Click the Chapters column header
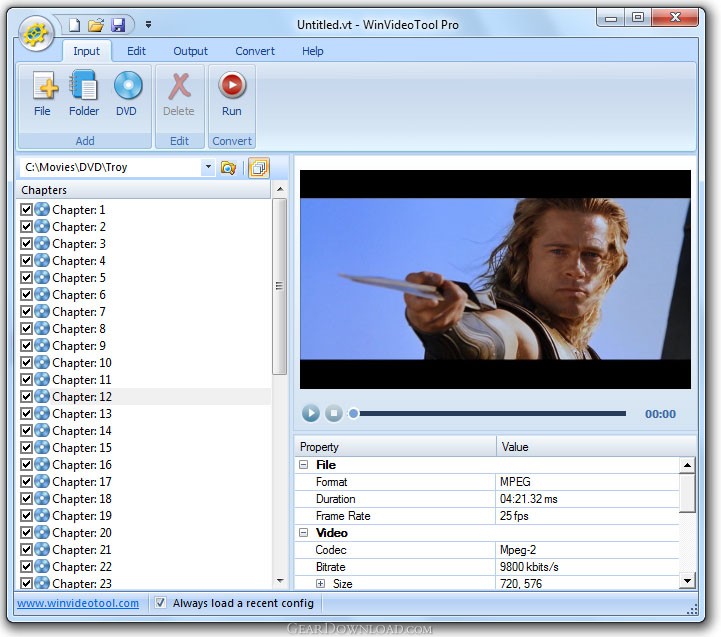 [143, 190]
